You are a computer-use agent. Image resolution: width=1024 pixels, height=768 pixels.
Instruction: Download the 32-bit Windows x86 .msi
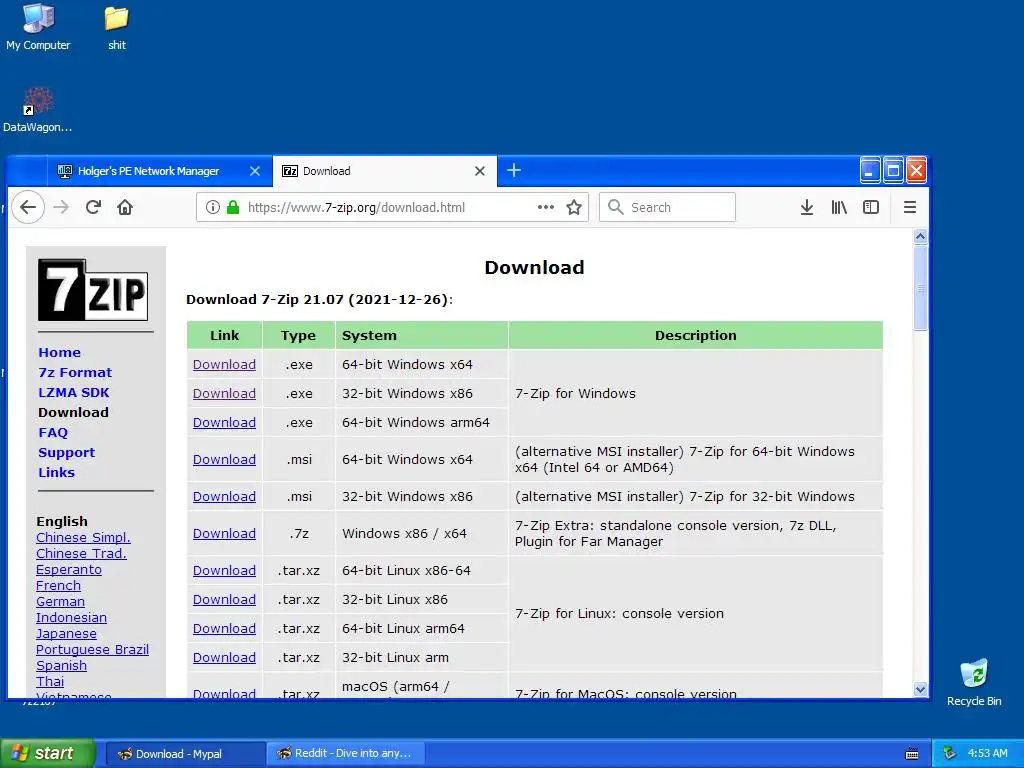pyautogui.click(x=224, y=496)
